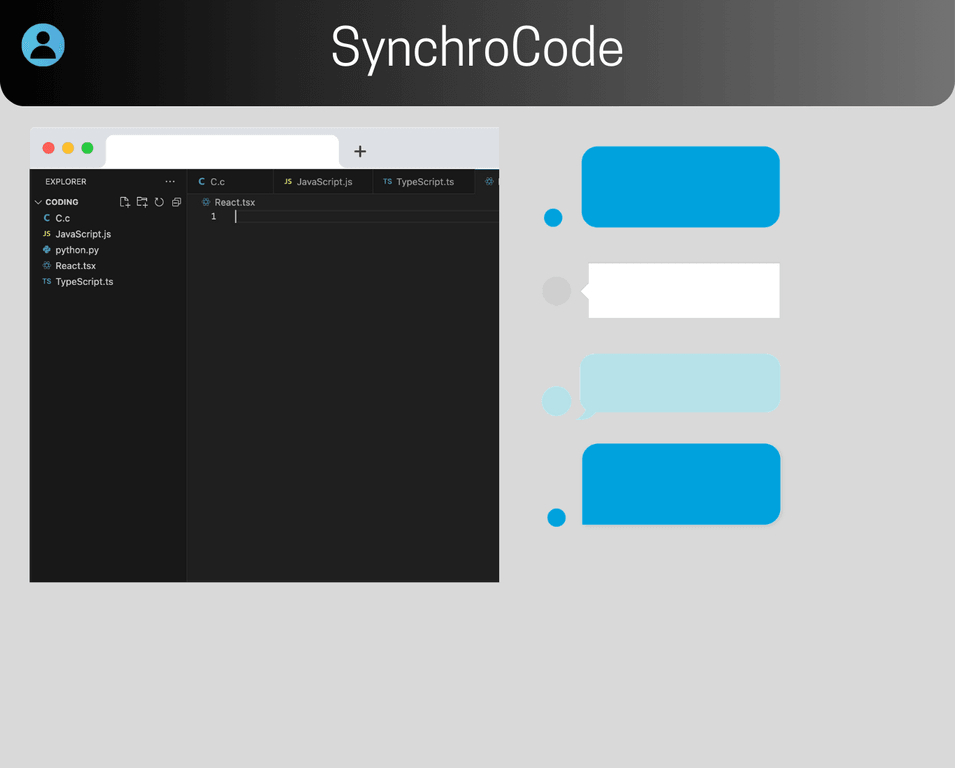Open the explorer more actions ellipsis
The width and height of the screenshot is (955, 768).
click(170, 181)
